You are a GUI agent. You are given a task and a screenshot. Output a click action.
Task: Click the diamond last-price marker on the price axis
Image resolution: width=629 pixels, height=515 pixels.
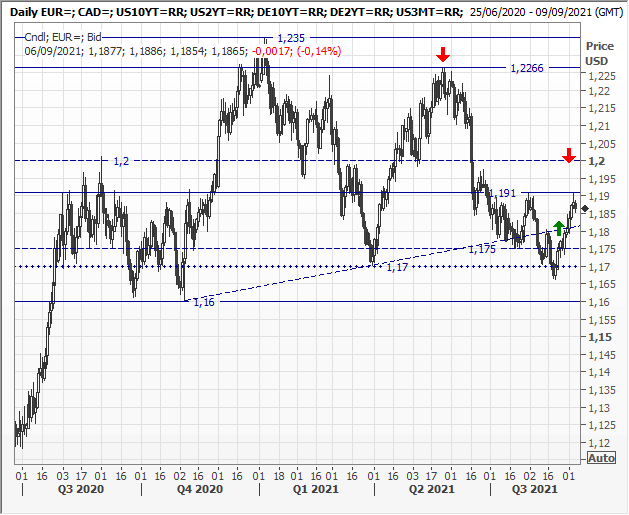click(584, 209)
